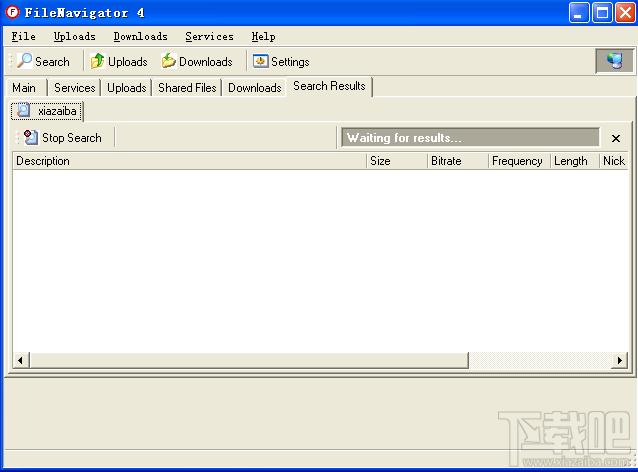Viewport: 638px width, 472px height.
Task: Select the Search Results tab
Action: point(329,86)
